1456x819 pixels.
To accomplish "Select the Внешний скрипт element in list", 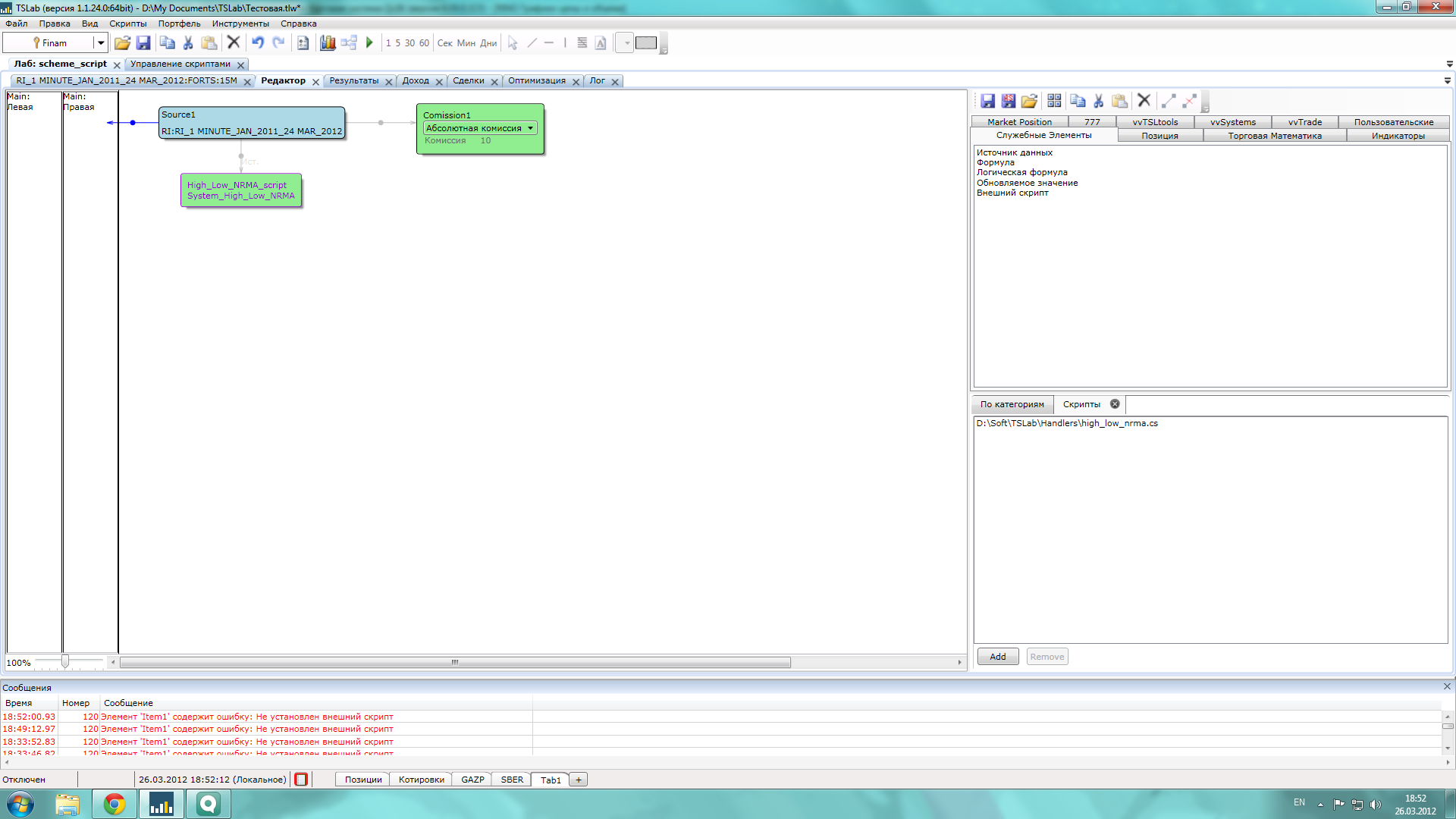I will coord(1012,193).
